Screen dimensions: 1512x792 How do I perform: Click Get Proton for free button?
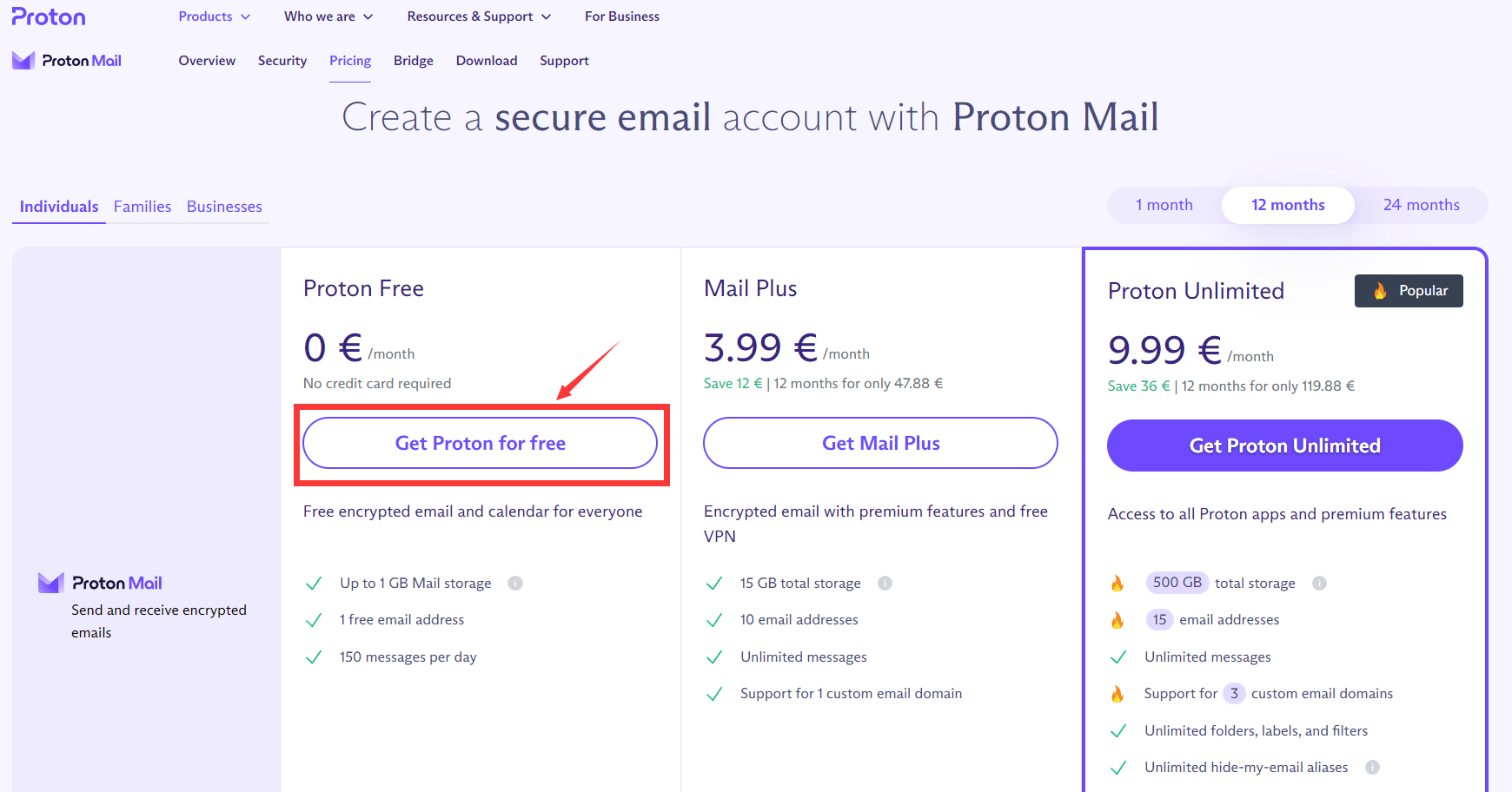[480, 443]
